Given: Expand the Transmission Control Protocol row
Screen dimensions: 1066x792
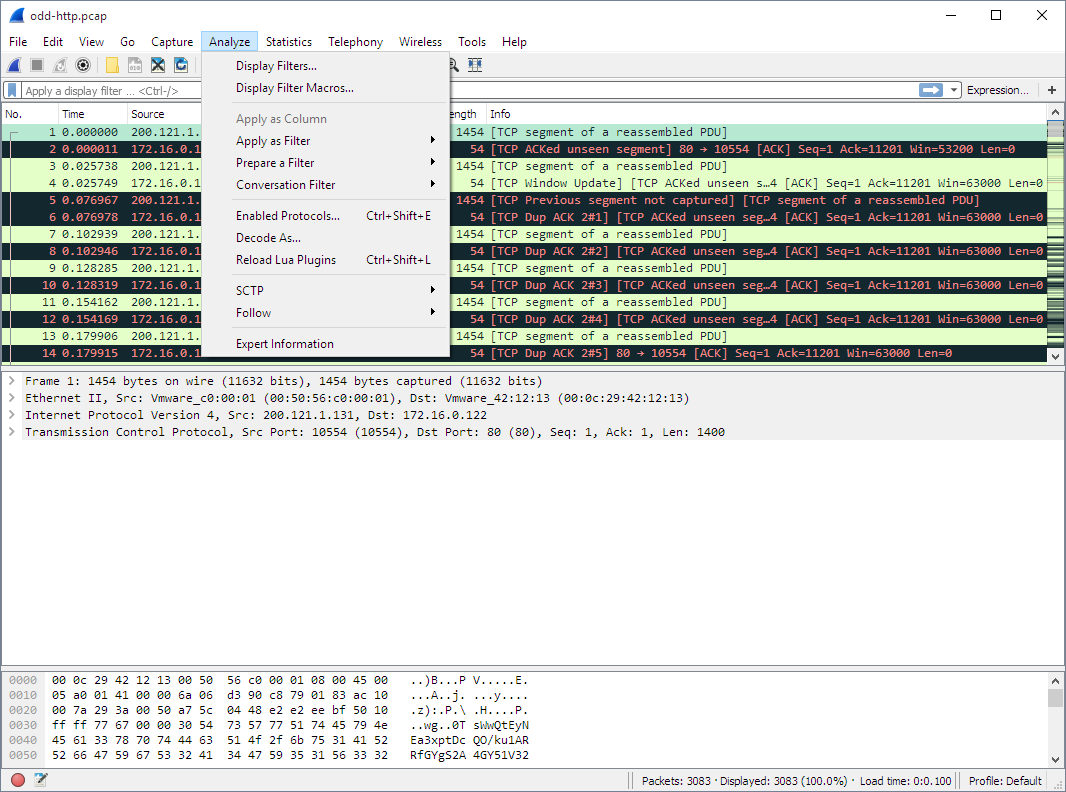Looking at the screenshot, I should point(11,432).
